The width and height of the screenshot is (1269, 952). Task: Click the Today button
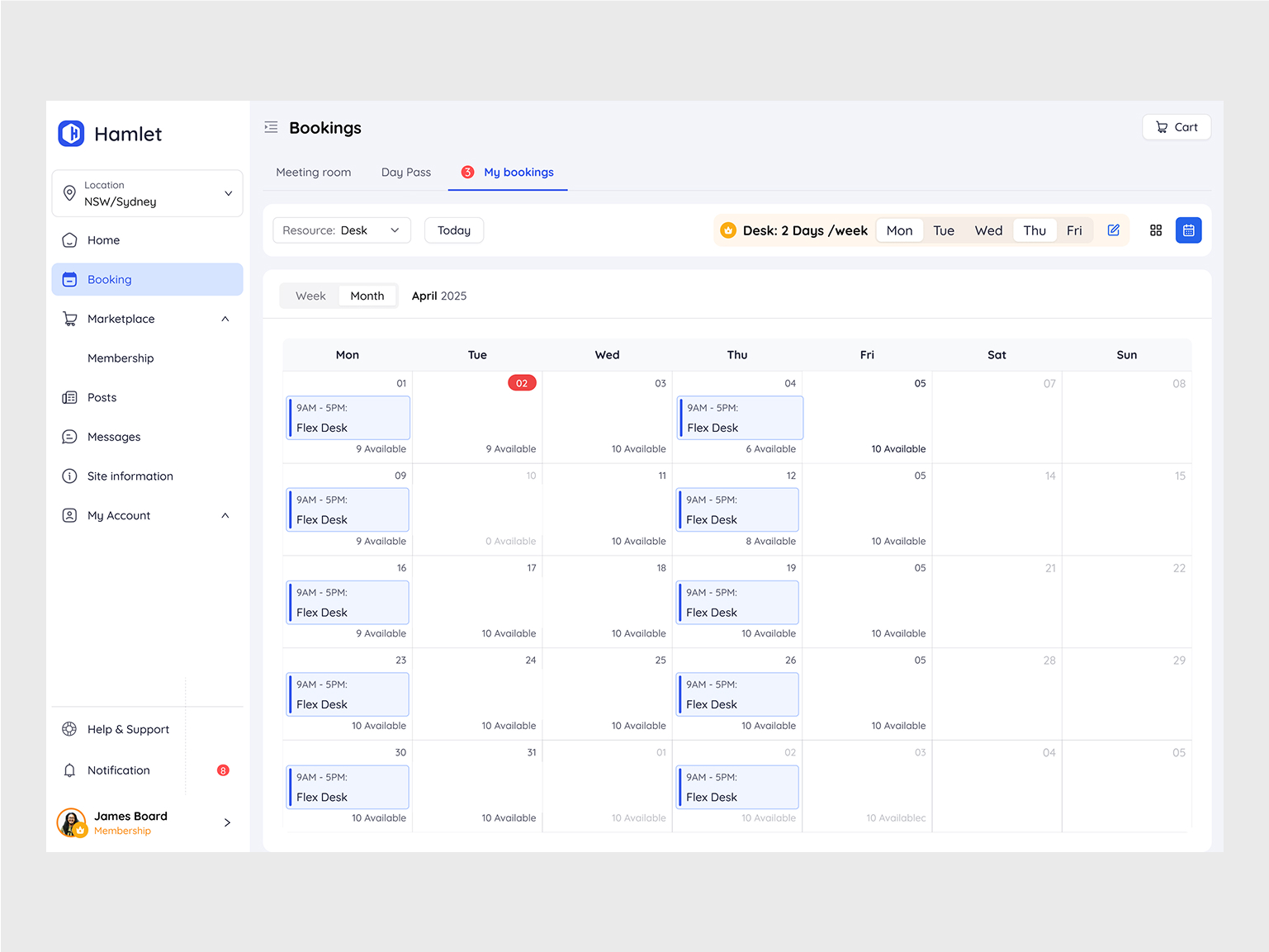[x=453, y=230]
